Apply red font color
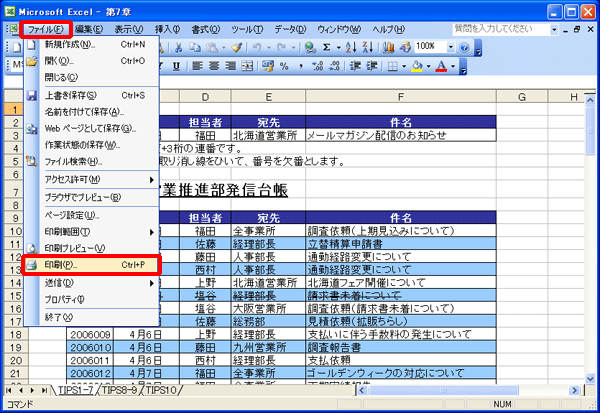This screenshot has width=600, height=413. [x=442, y=67]
